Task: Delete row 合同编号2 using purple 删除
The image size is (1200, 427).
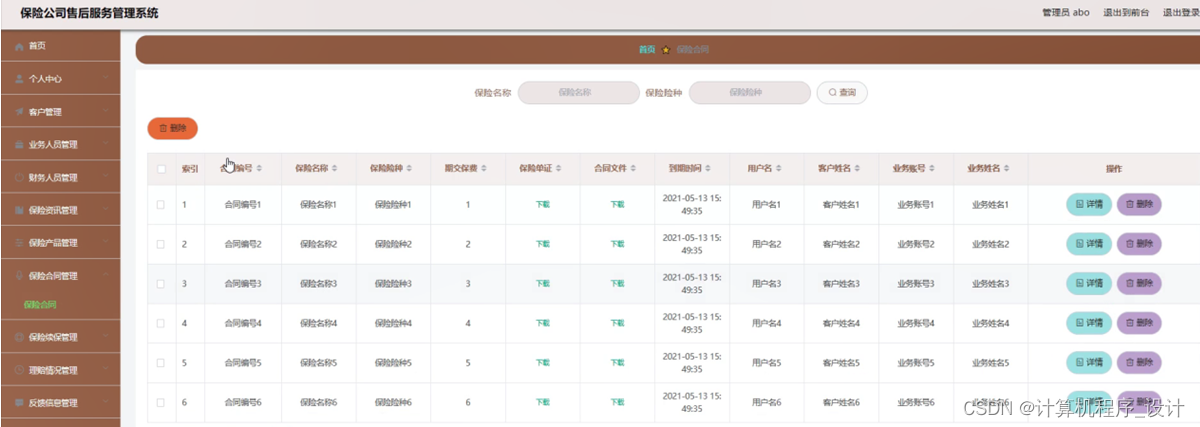Action: click(x=1139, y=244)
